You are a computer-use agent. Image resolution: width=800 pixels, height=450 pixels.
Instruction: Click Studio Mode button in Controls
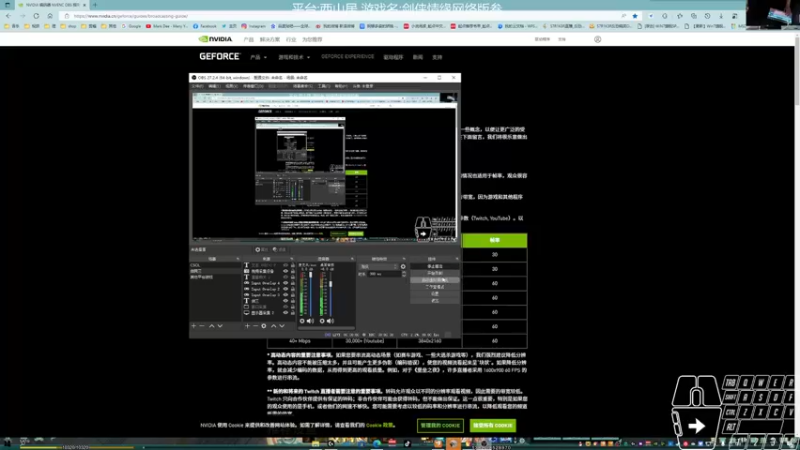tap(435, 287)
